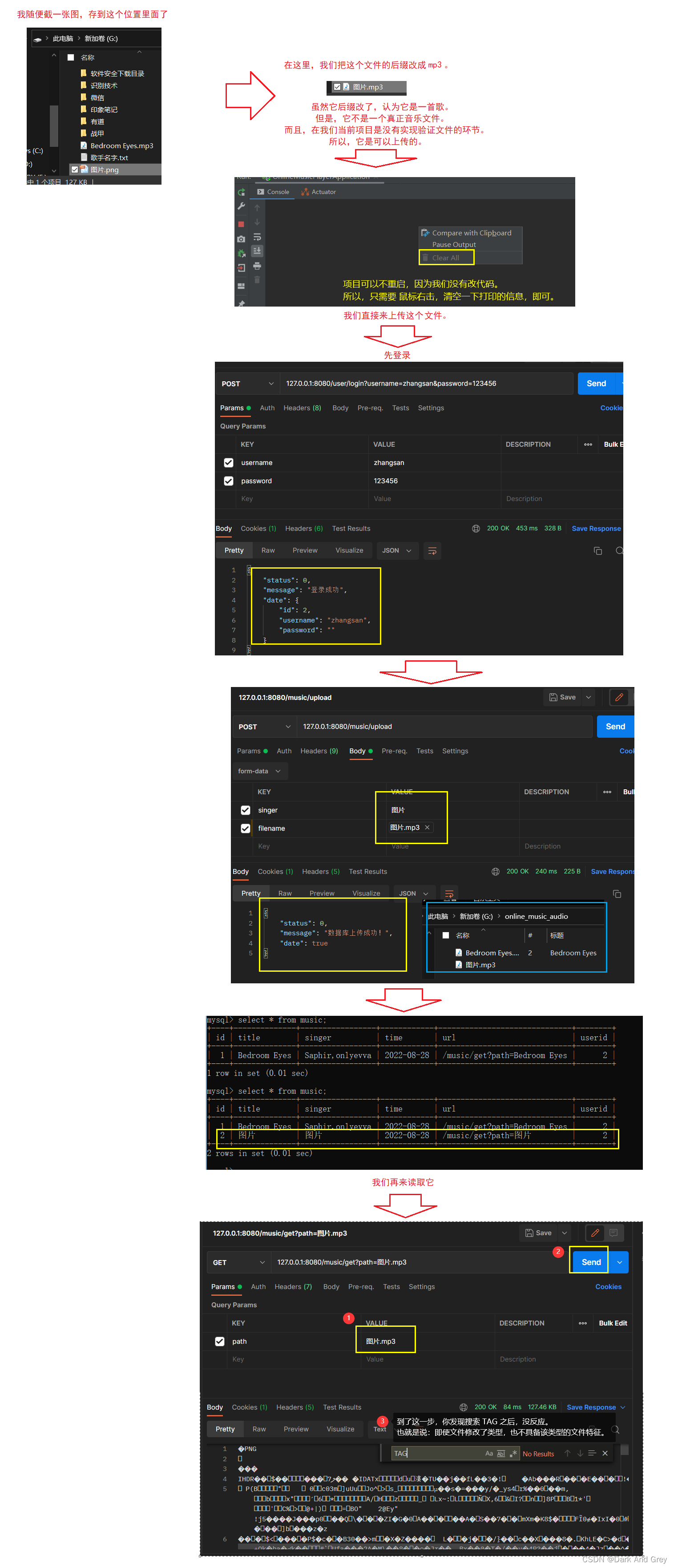Open JSON format dropdown in upload response
The width and height of the screenshot is (674, 1568).
[414, 894]
